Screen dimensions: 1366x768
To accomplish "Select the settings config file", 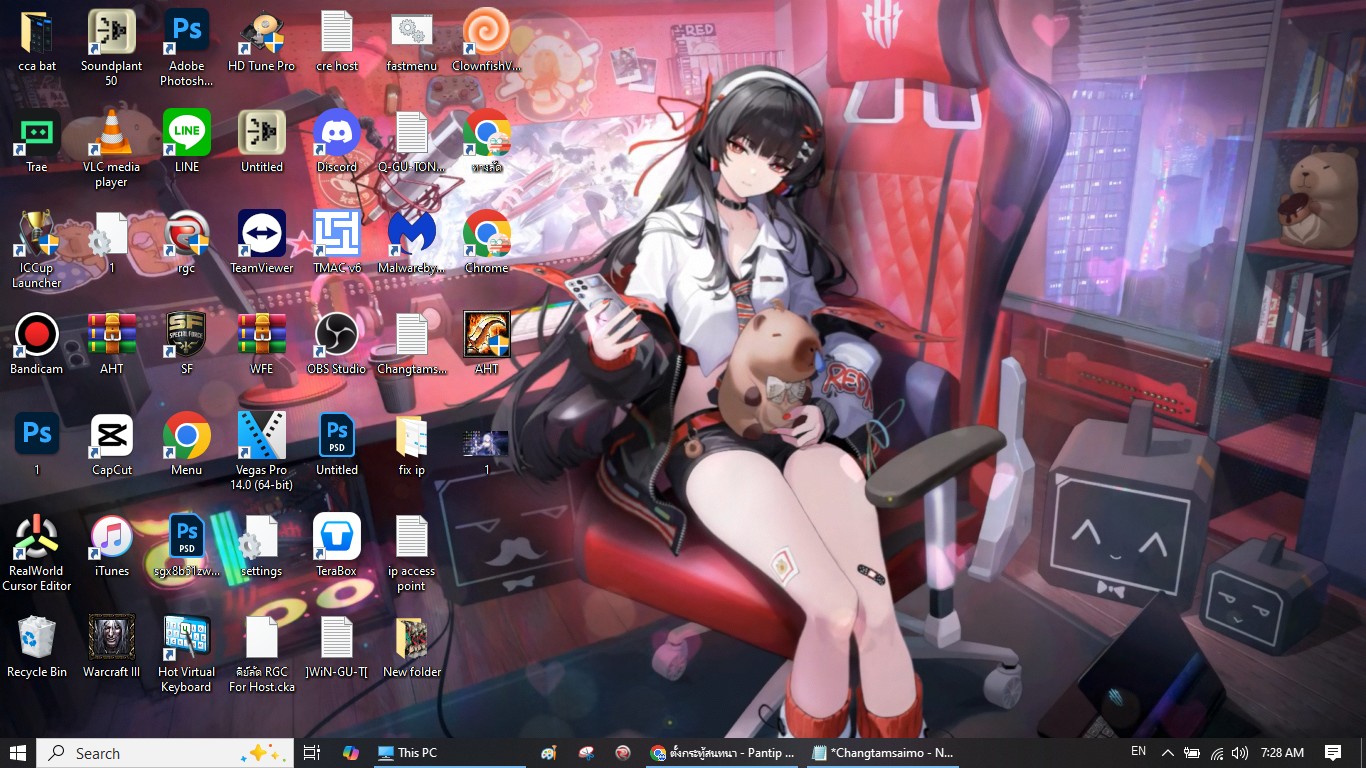I will pos(262,546).
